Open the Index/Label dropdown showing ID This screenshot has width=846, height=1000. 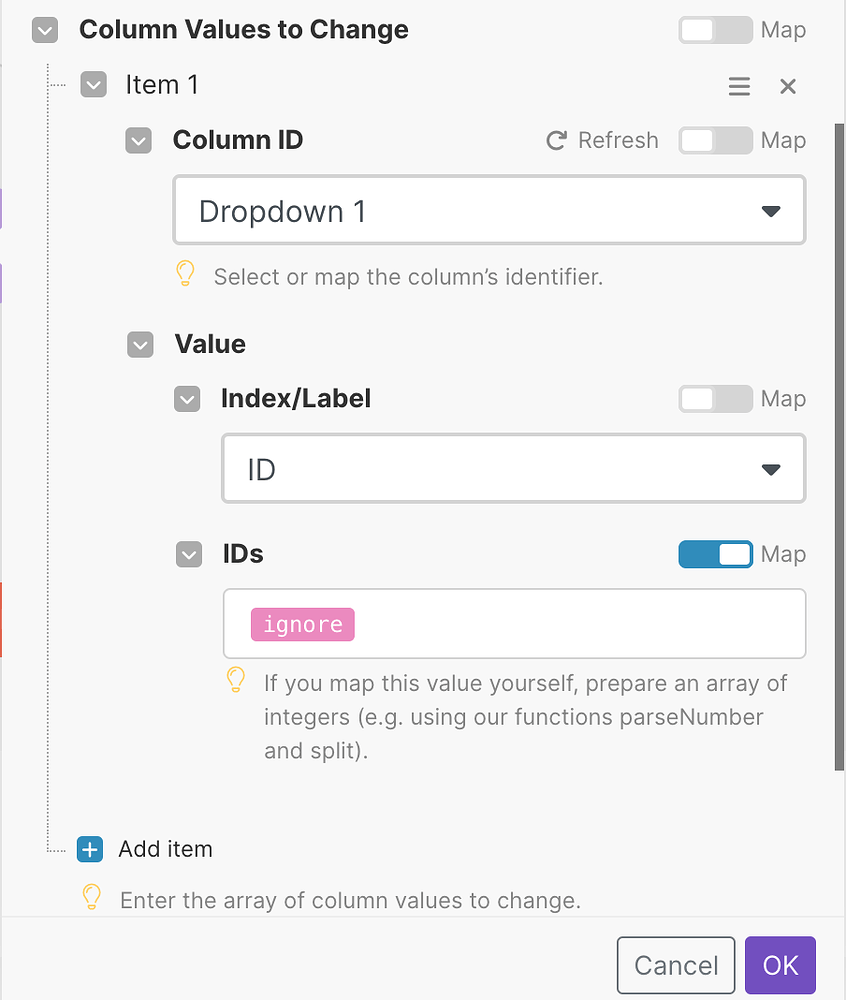point(513,468)
